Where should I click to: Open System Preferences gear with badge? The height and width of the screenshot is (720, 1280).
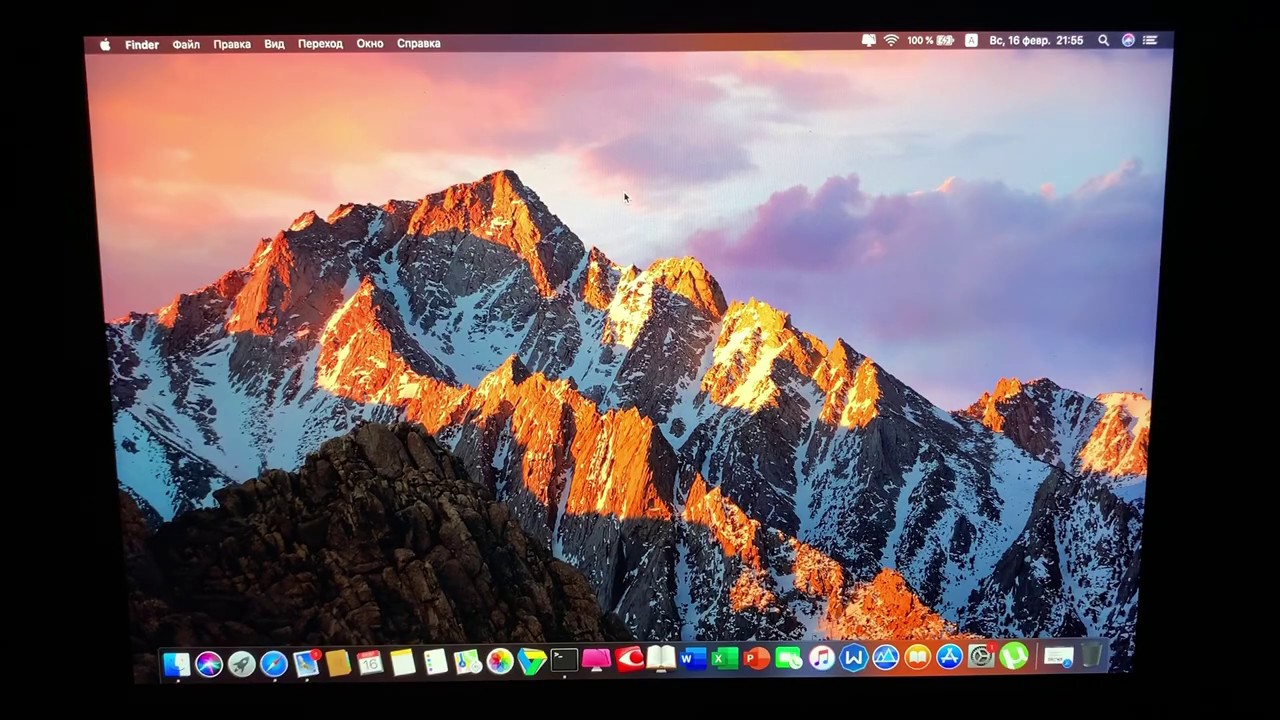click(981, 657)
